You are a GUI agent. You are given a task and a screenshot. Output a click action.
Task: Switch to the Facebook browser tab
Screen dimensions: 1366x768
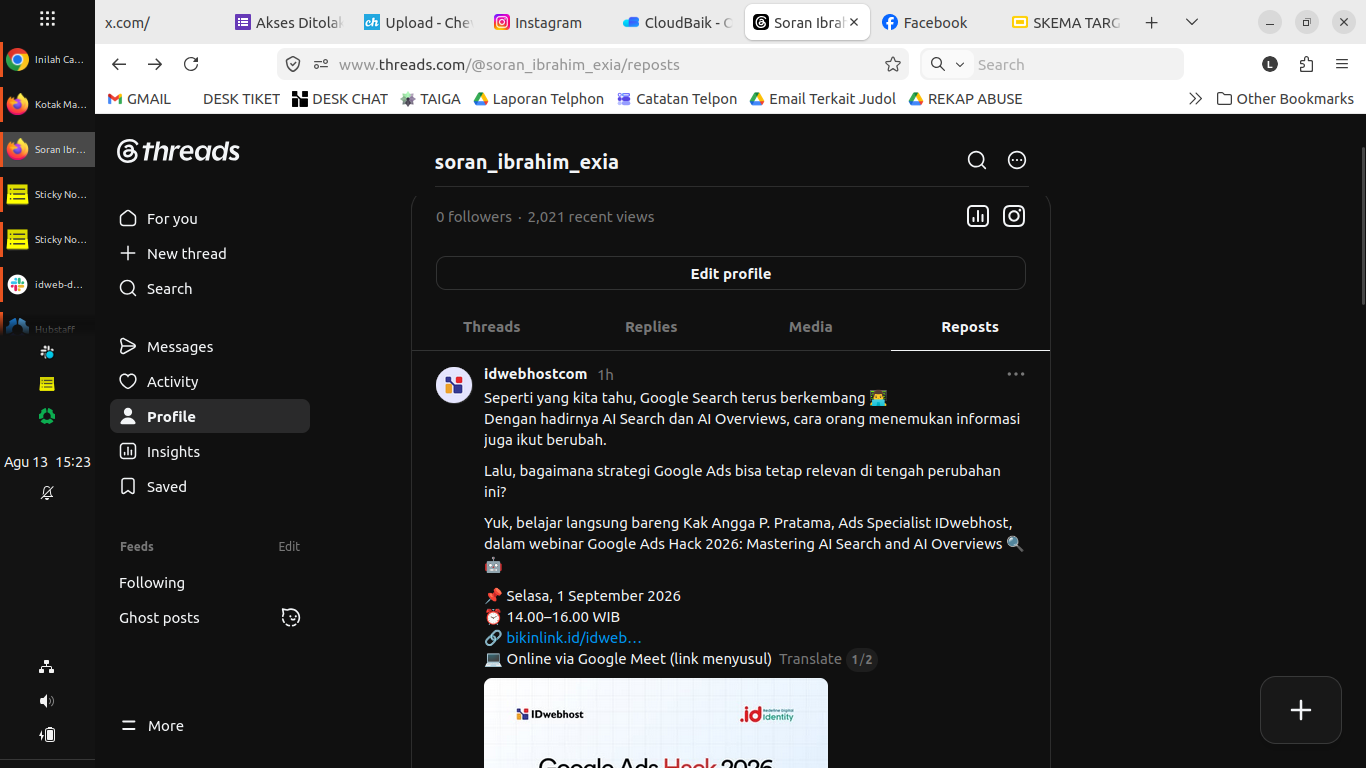point(935,22)
